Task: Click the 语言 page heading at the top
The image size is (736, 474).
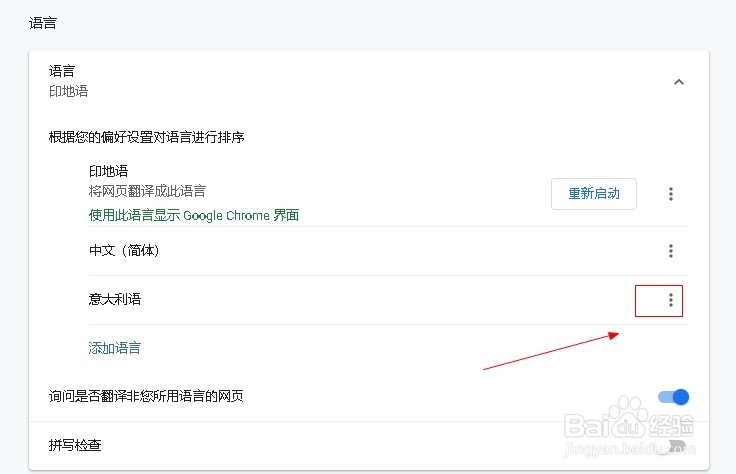Action: (43, 20)
